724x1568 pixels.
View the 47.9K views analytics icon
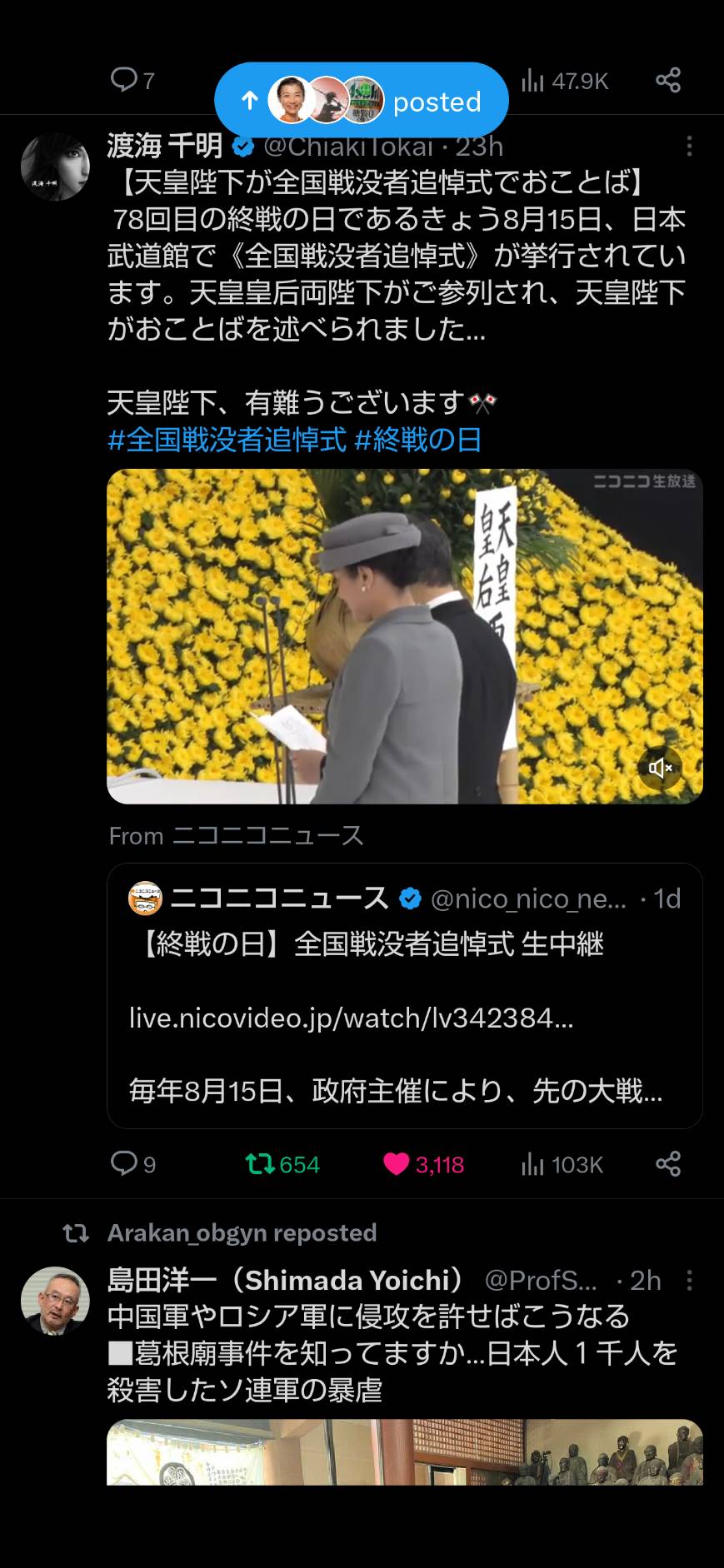(565, 81)
